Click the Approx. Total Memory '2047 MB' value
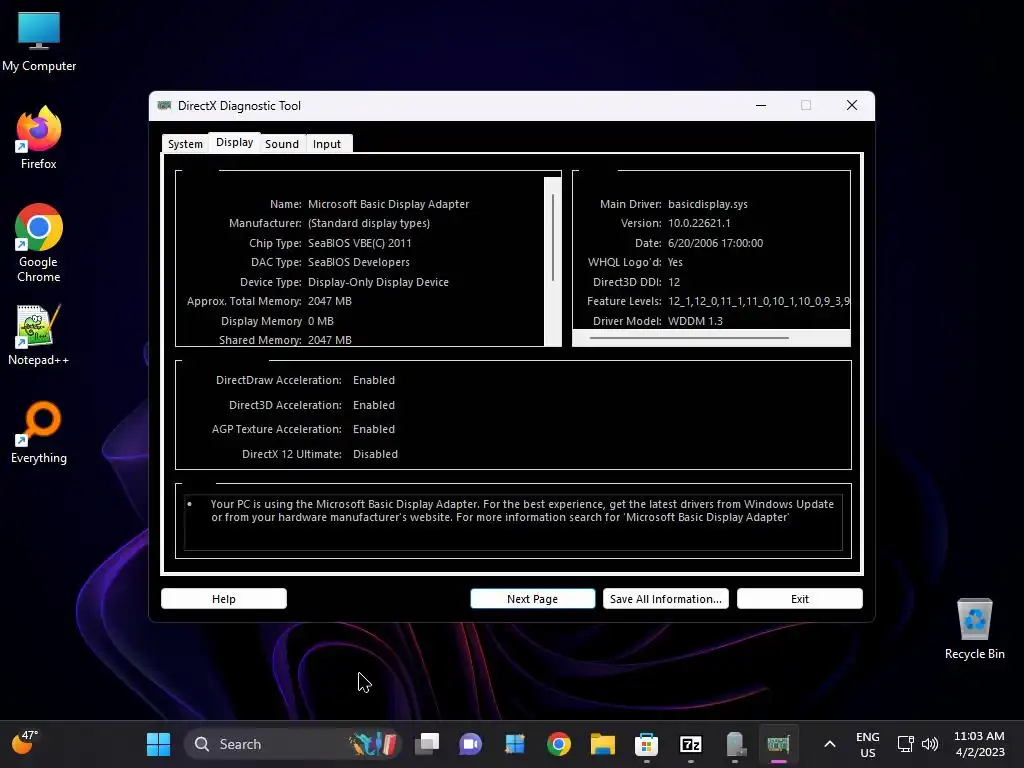This screenshot has width=1024, height=768. [x=330, y=301]
